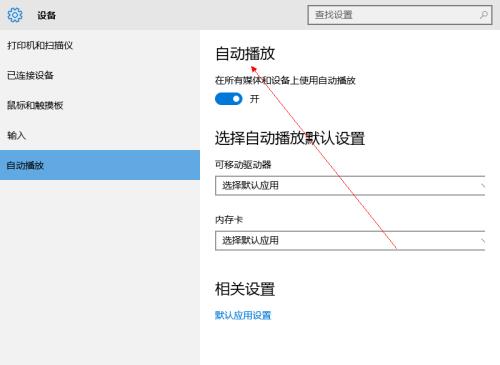Open 已连接设备 settings page

point(100,75)
